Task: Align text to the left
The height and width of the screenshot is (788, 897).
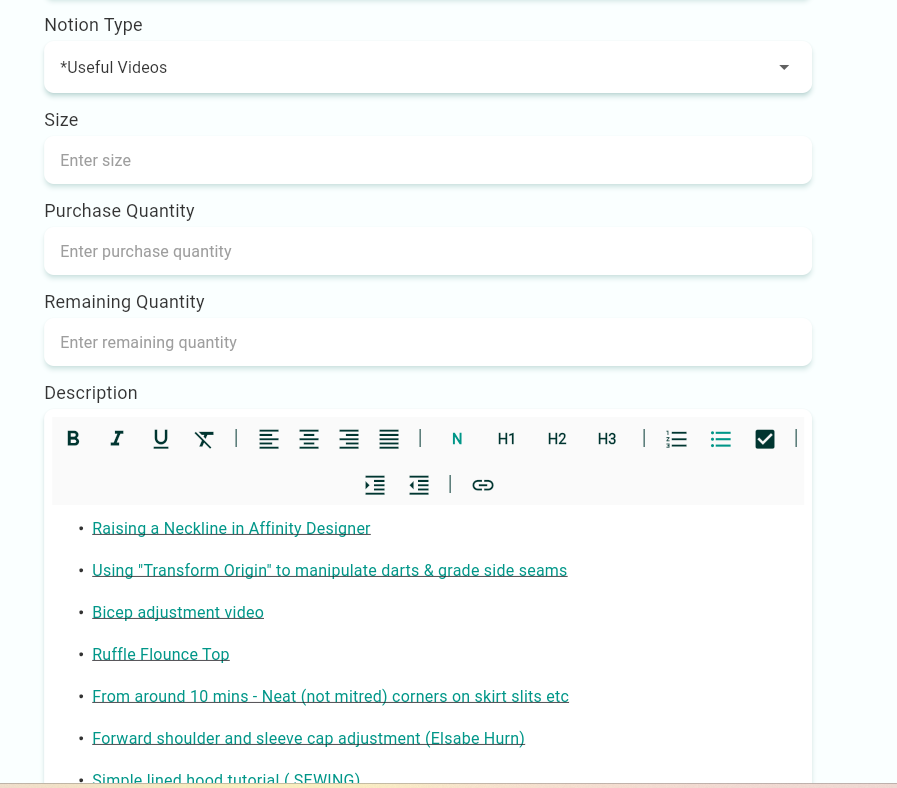Action: click(269, 439)
